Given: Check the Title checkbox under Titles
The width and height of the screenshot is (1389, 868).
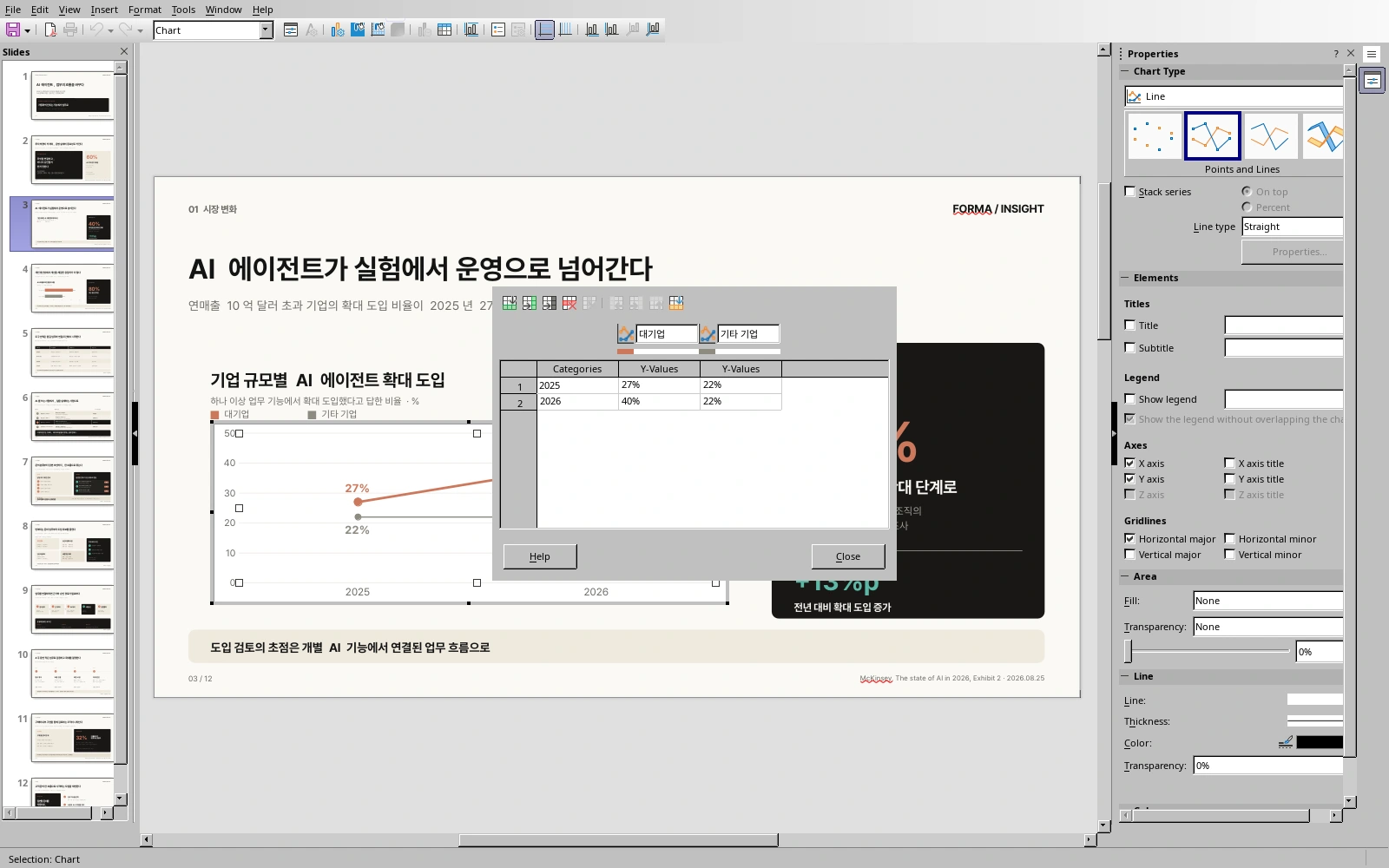Looking at the screenshot, I should point(1129,325).
